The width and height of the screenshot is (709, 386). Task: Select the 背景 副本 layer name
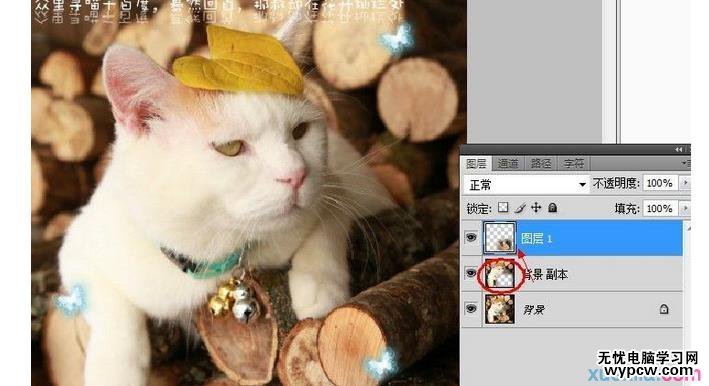(x=545, y=274)
